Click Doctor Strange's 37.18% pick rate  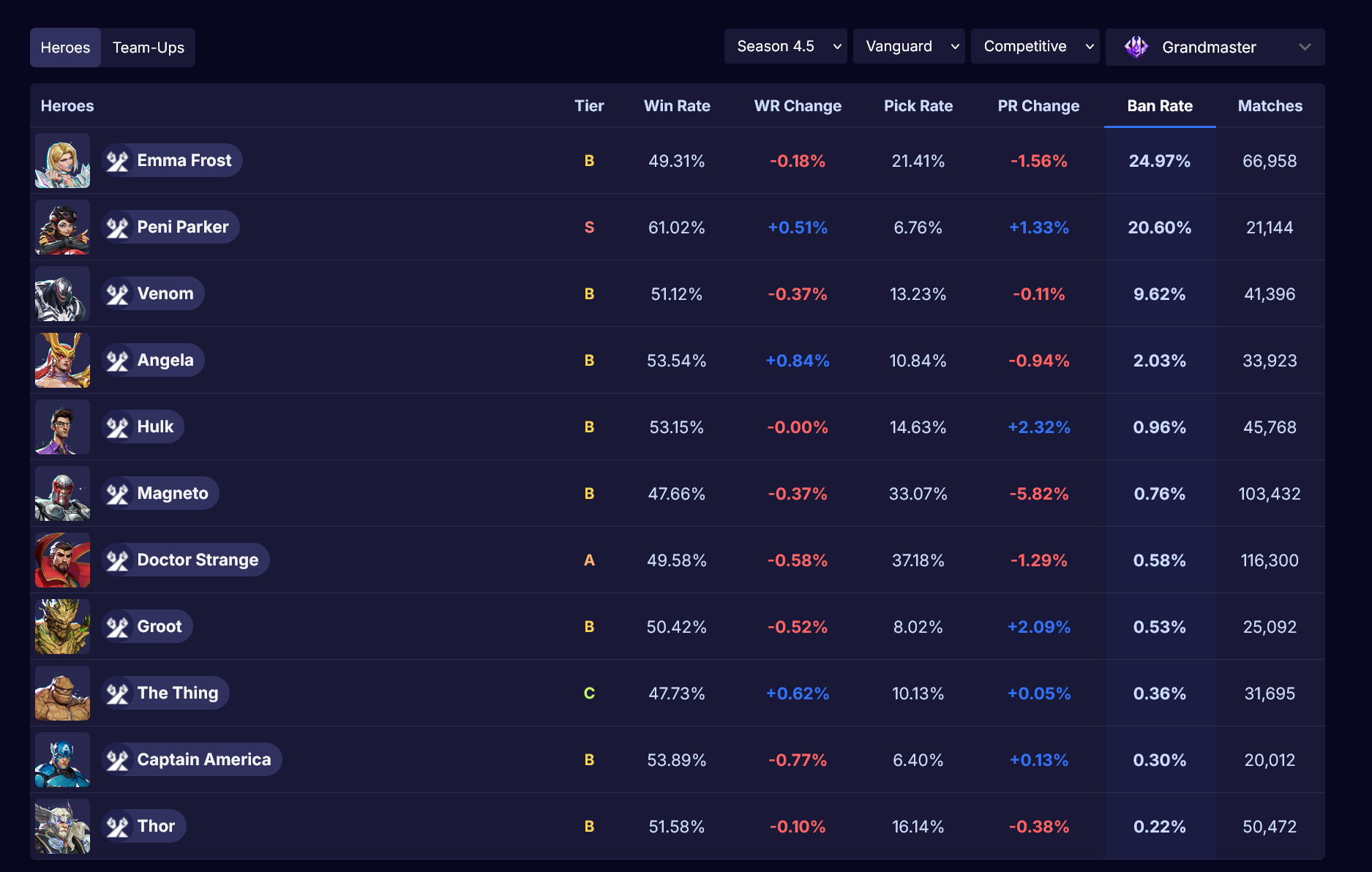click(x=918, y=560)
